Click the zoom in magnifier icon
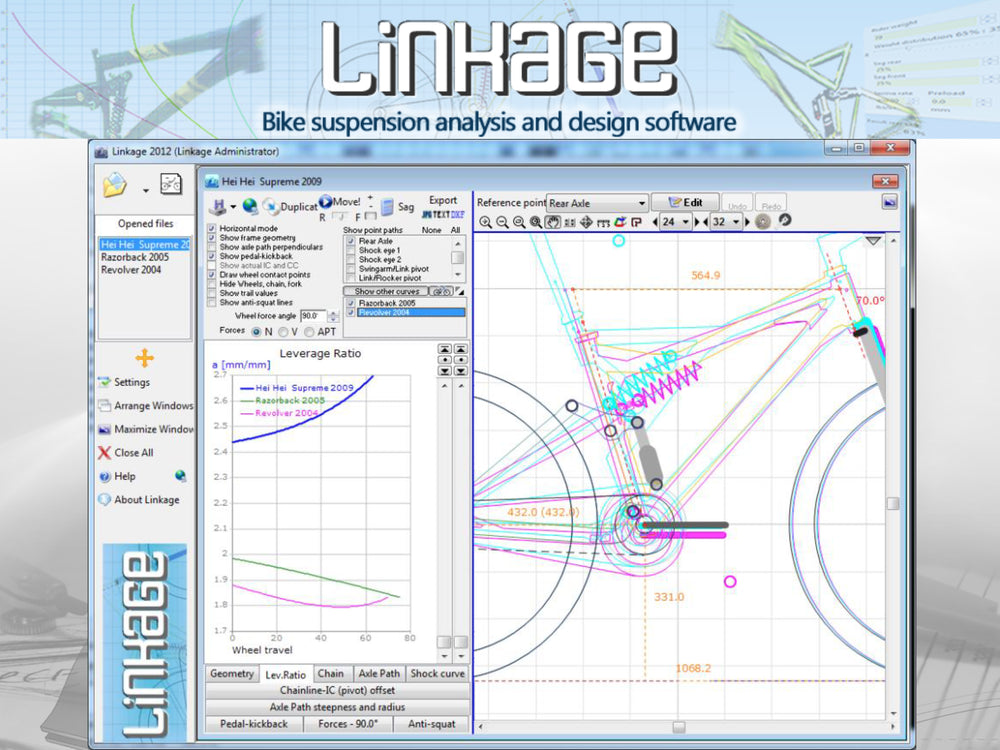 pos(486,222)
